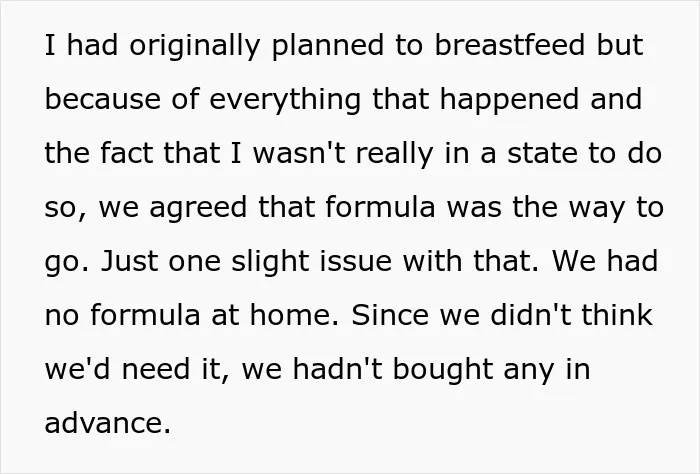
Task: Select the word "planned"
Action: [x=328, y=46]
